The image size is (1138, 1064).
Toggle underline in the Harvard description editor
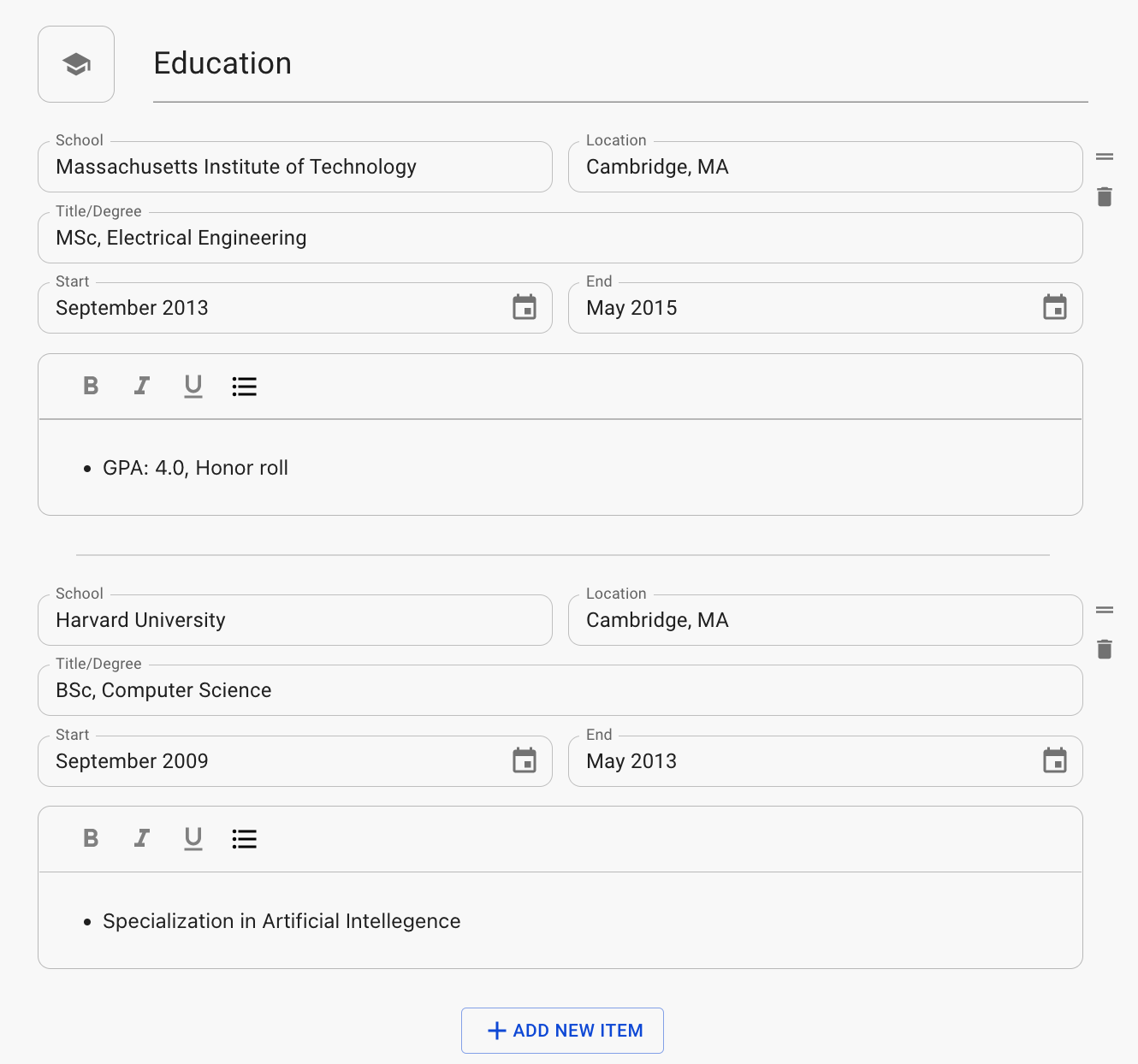193,839
